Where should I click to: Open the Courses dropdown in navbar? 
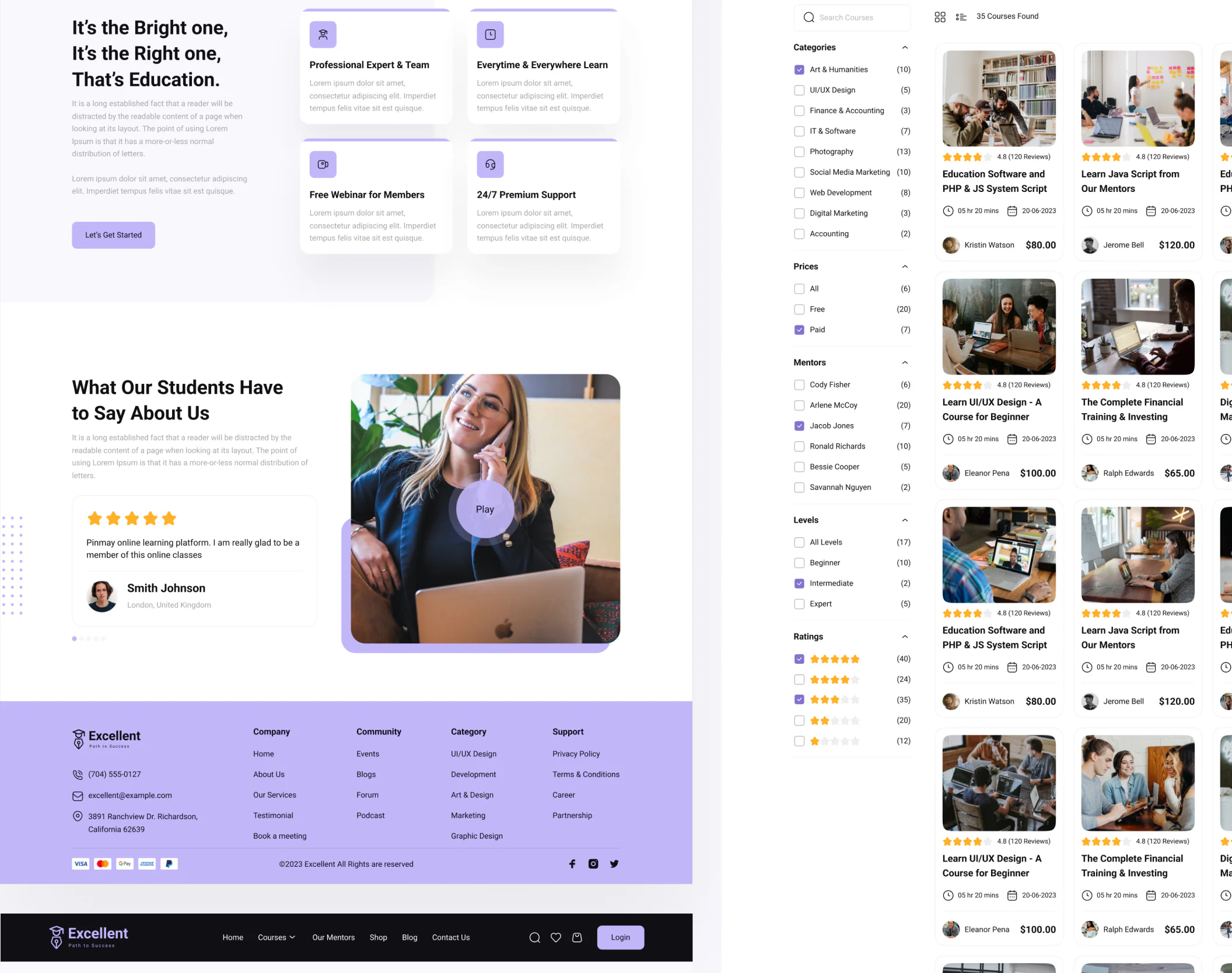coord(276,937)
